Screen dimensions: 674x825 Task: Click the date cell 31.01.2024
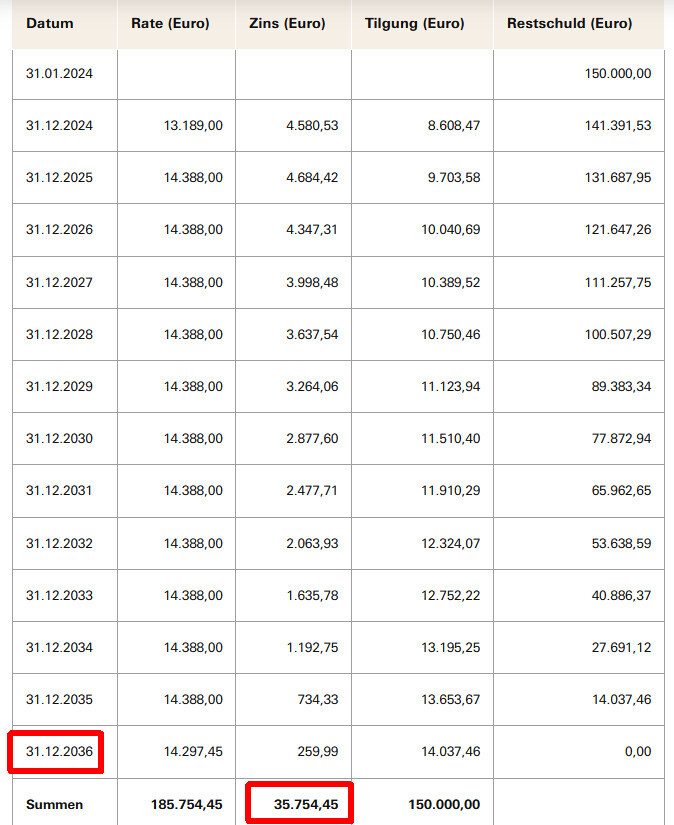coord(59,74)
